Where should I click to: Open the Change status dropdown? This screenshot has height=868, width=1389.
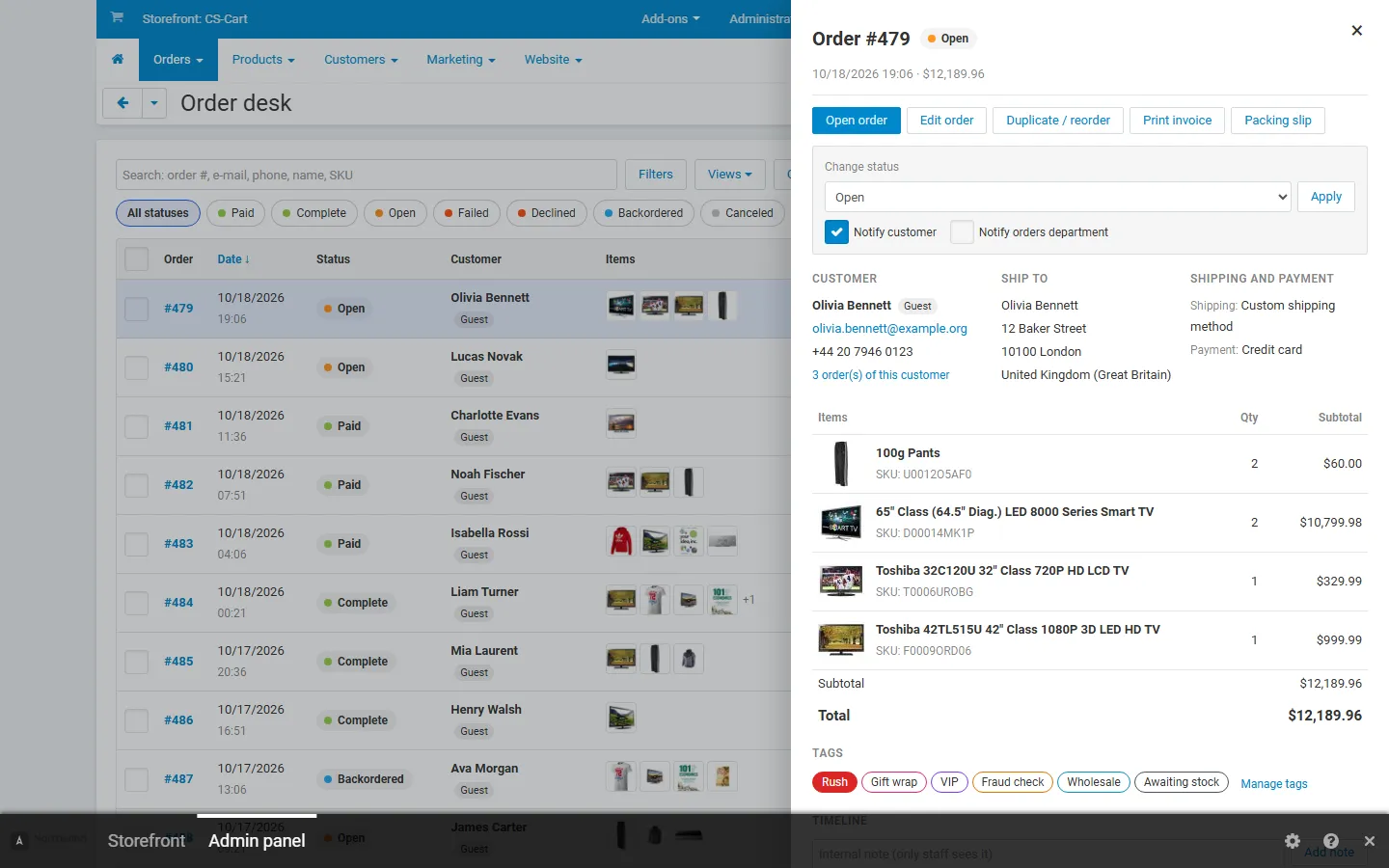click(1057, 197)
